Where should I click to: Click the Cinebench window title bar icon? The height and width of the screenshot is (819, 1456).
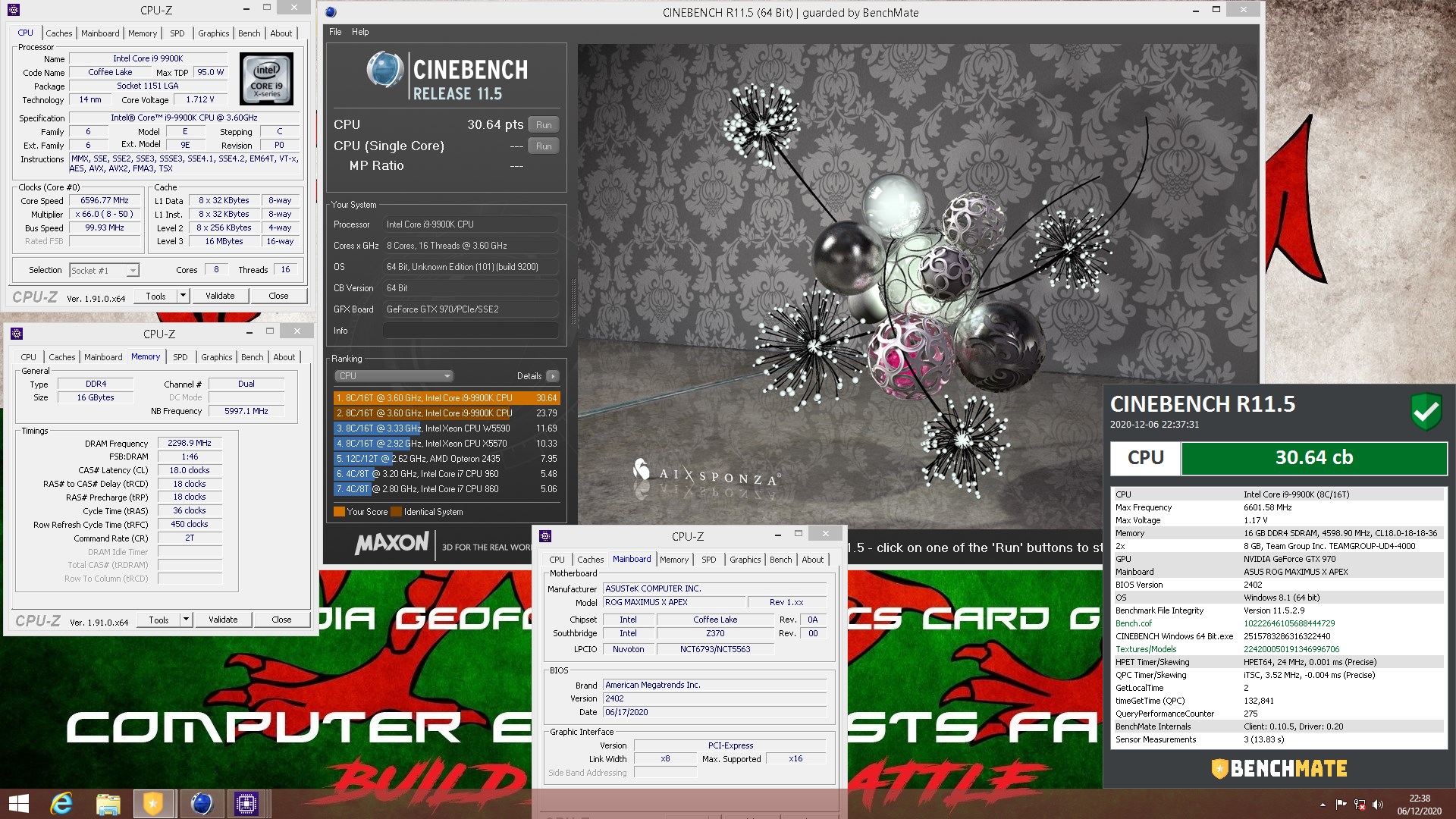tap(331, 12)
